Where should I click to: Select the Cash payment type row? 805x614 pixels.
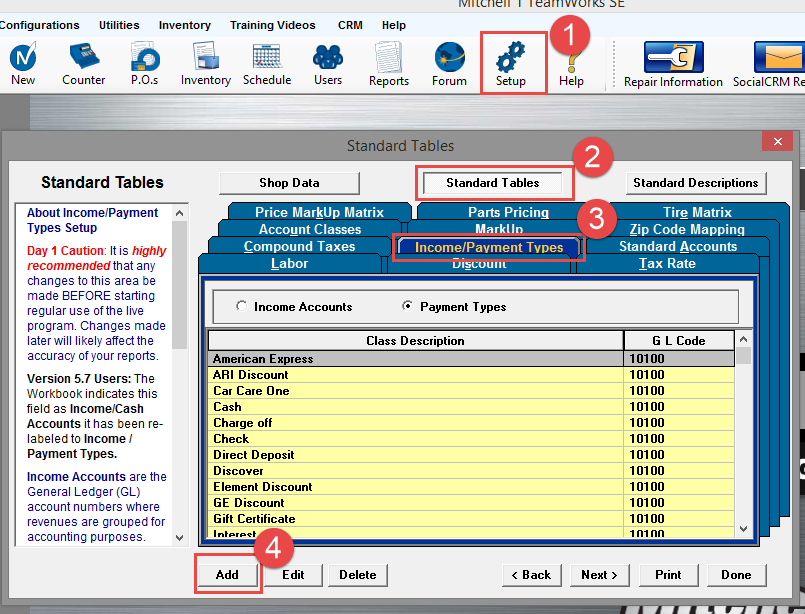click(471, 406)
